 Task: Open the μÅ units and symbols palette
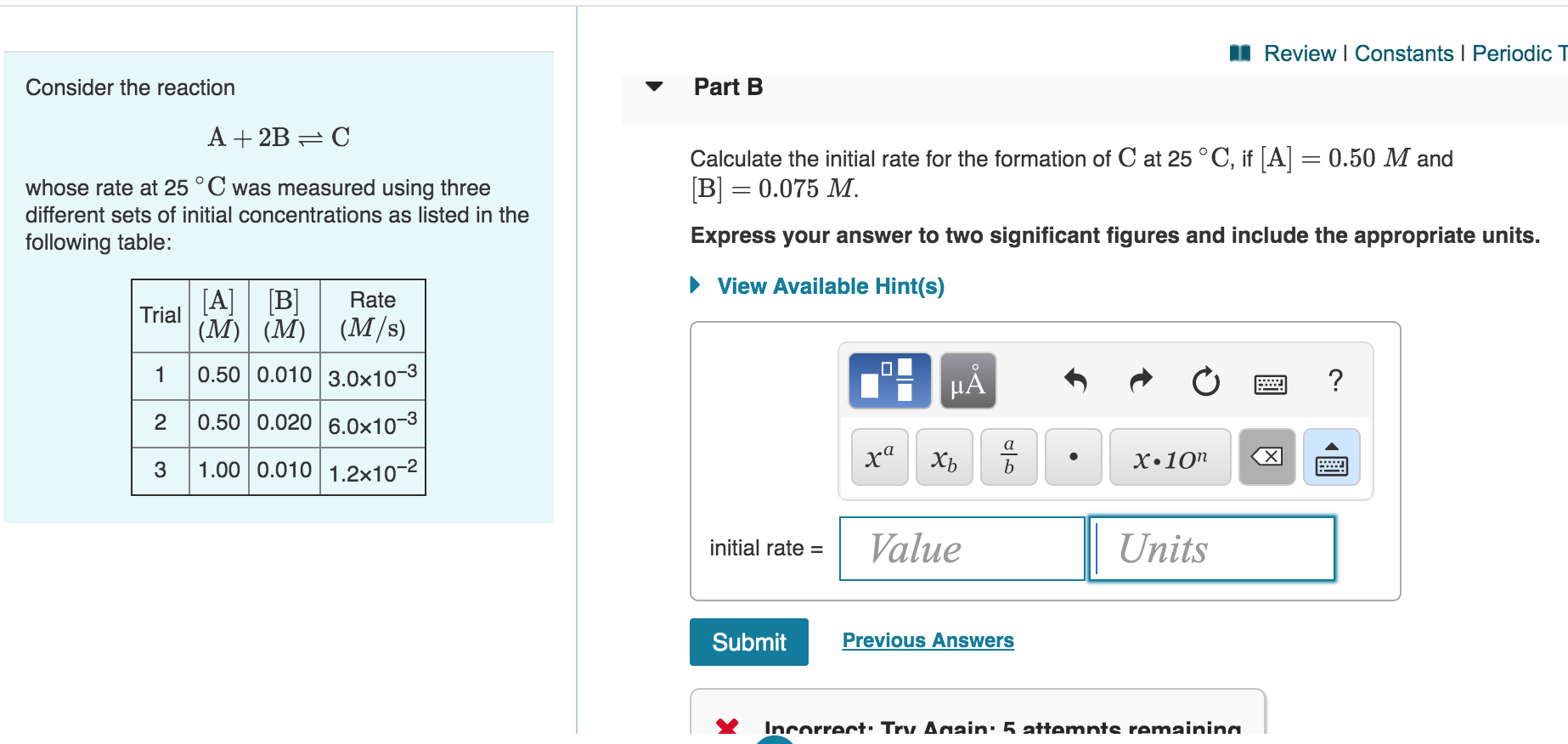[x=967, y=380]
